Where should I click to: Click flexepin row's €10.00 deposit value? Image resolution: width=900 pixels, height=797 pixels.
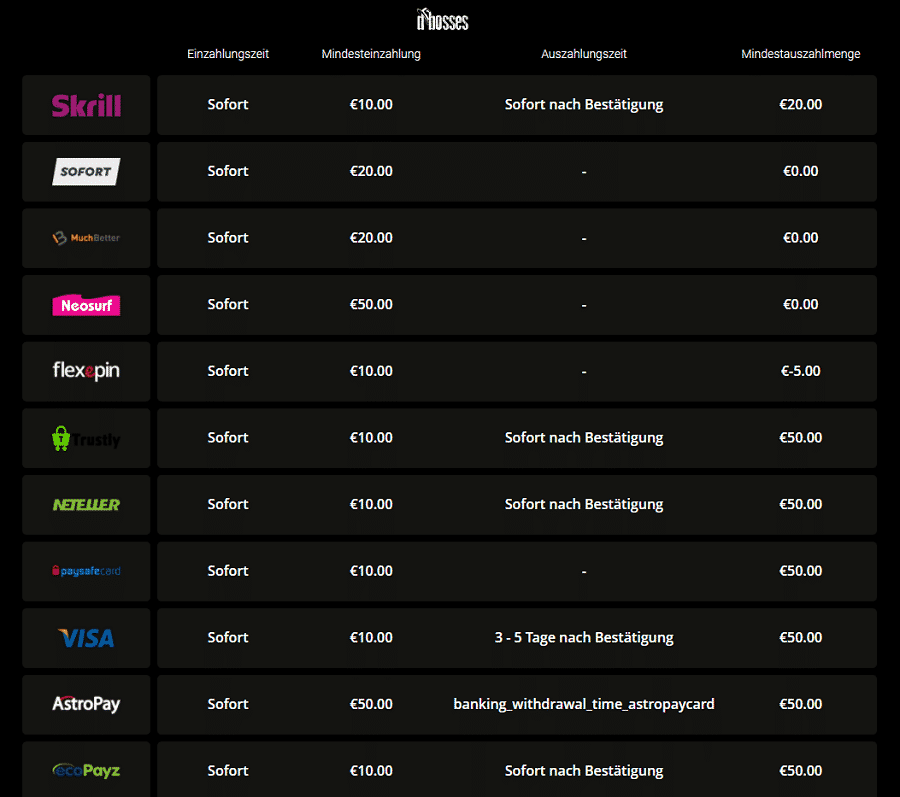[371, 371]
